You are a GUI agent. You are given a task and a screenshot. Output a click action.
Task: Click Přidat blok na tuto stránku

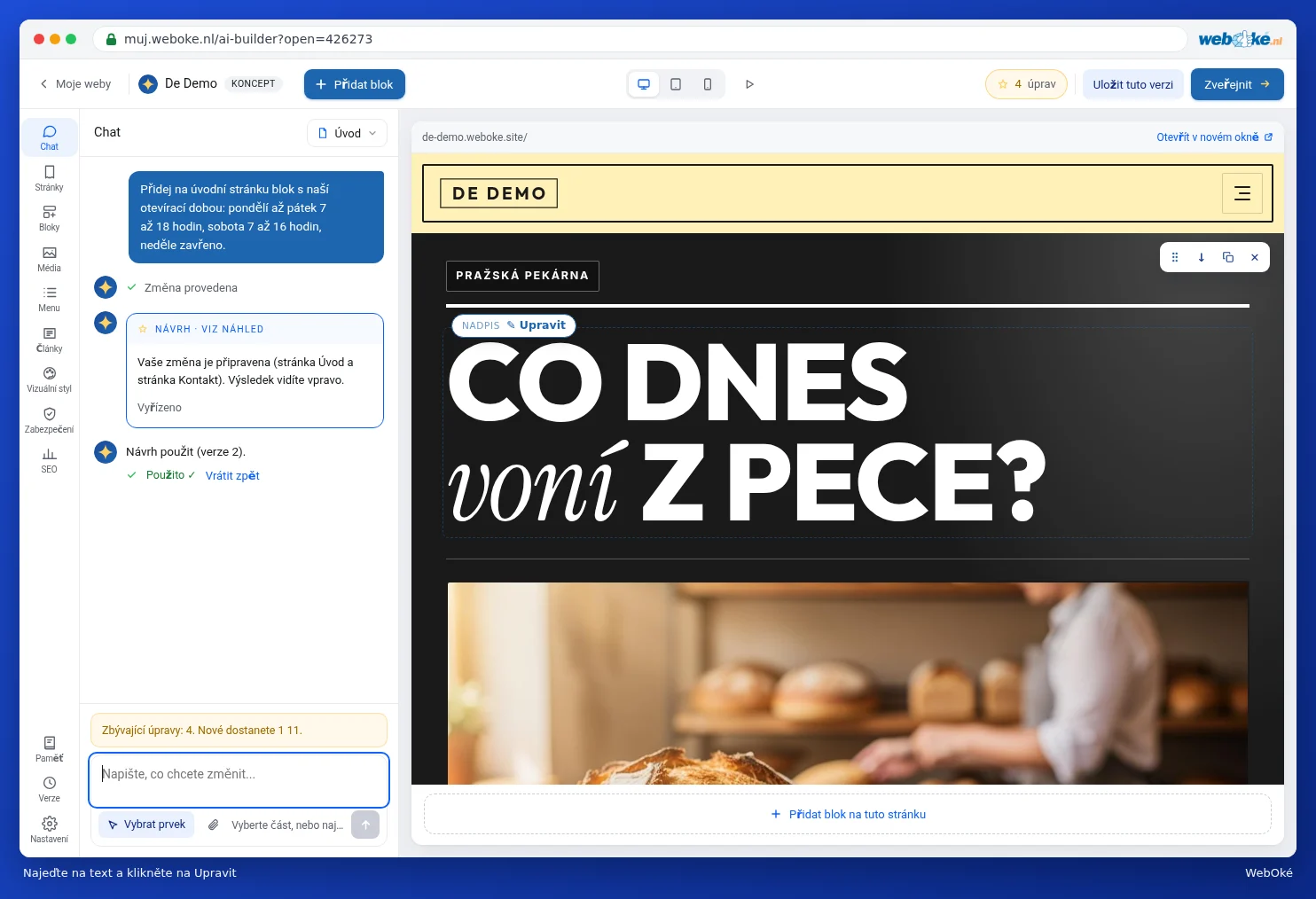pyautogui.click(x=848, y=814)
